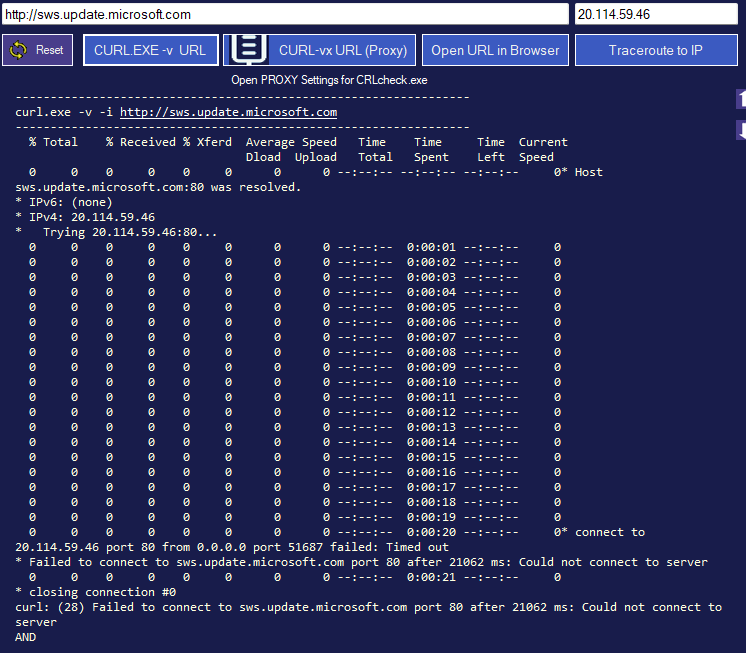This screenshot has width=746, height=653.
Task: Click the "Current Speed" column header
Action: tap(543, 149)
